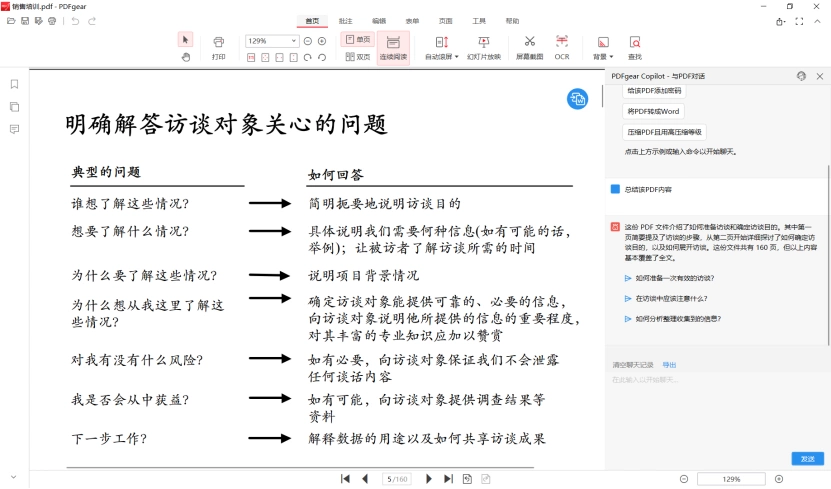831x489 pixels.
Task: Redo the last action
Action: click(92, 21)
